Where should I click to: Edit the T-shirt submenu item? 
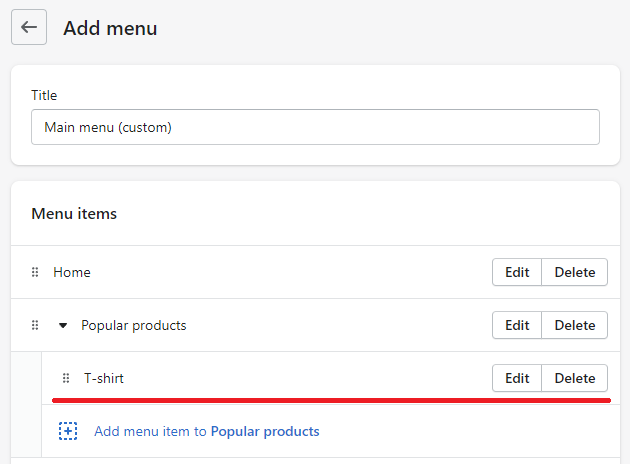pyautogui.click(x=517, y=378)
